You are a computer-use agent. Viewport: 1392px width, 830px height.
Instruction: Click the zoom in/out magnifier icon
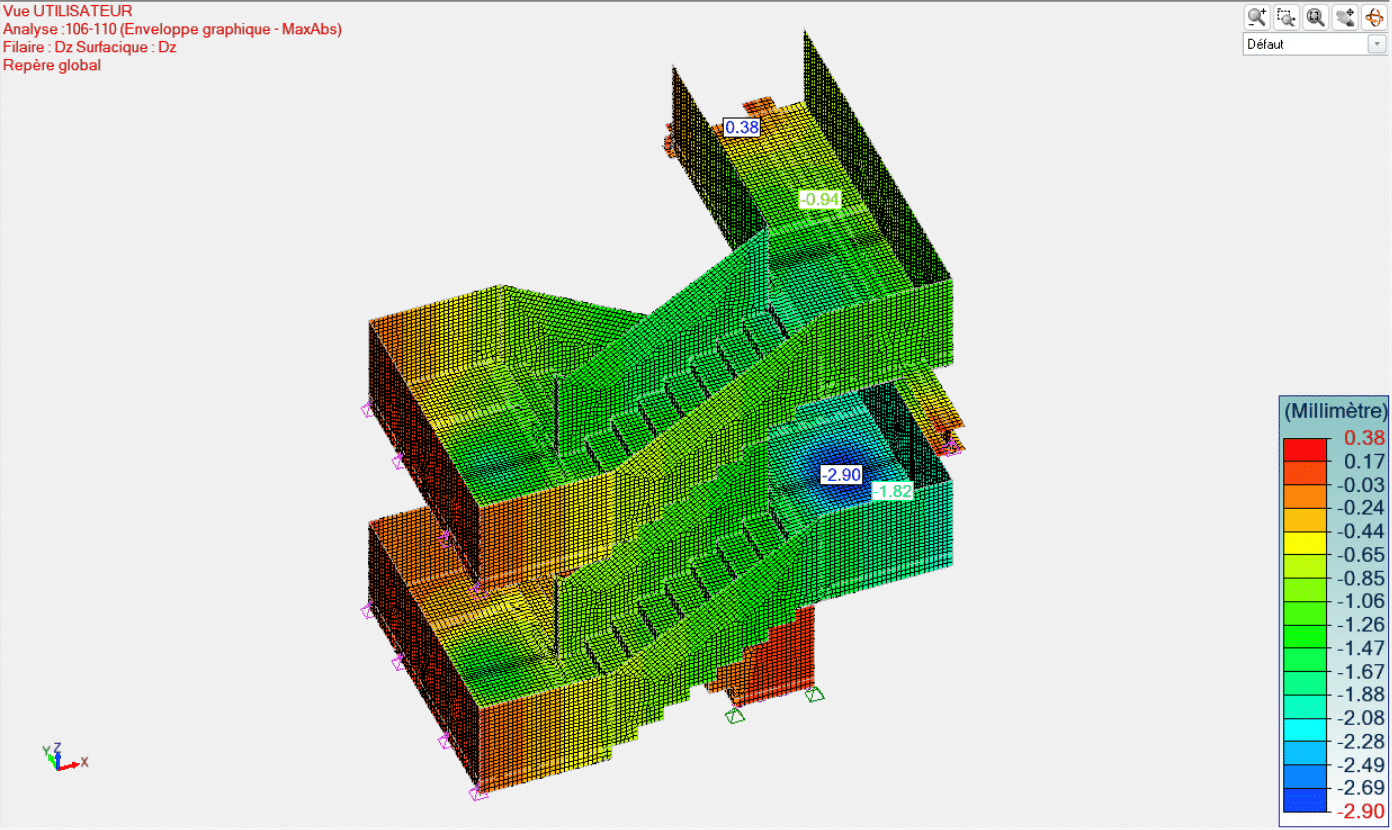click(x=1256, y=17)
